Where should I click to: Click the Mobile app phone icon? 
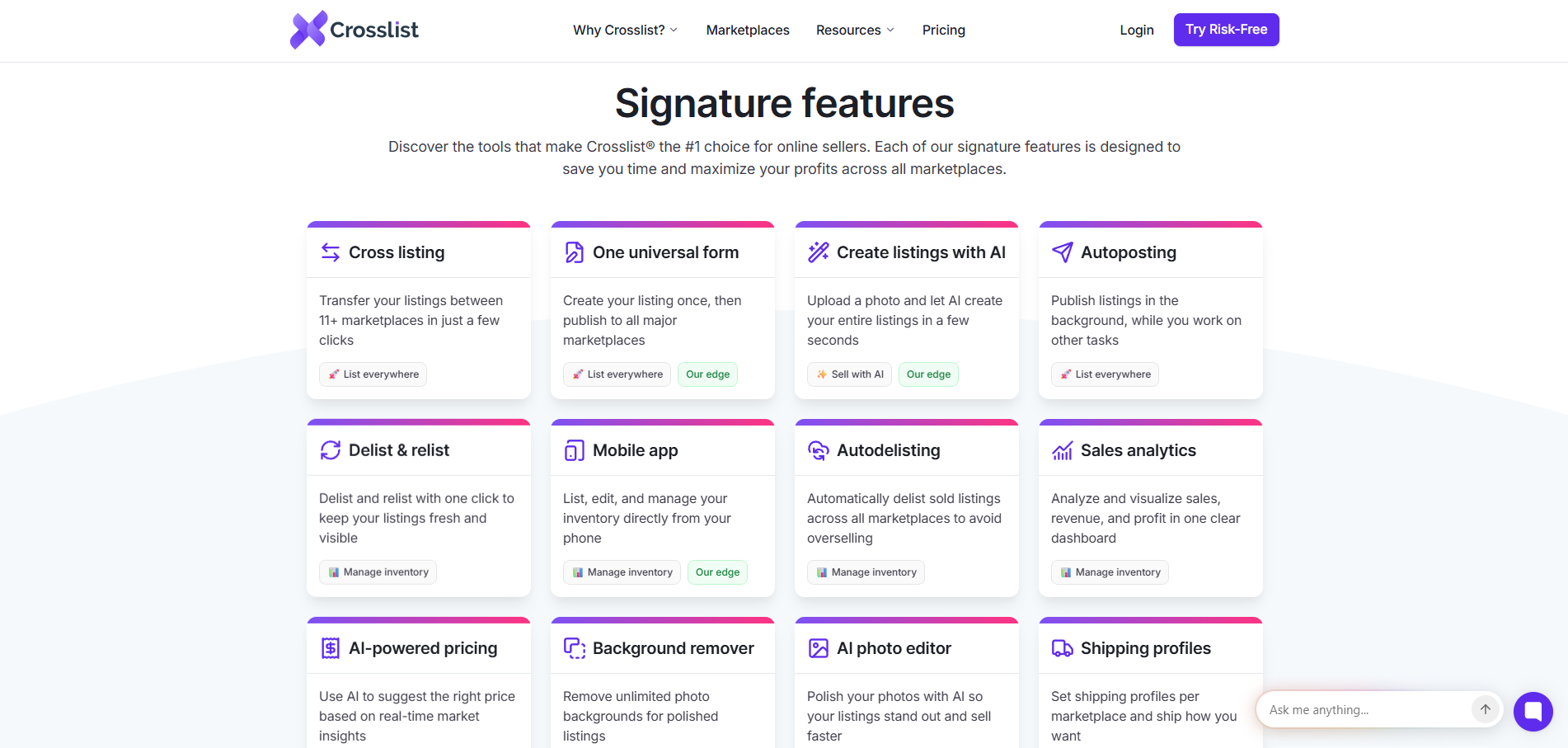(x=575, y=450)
